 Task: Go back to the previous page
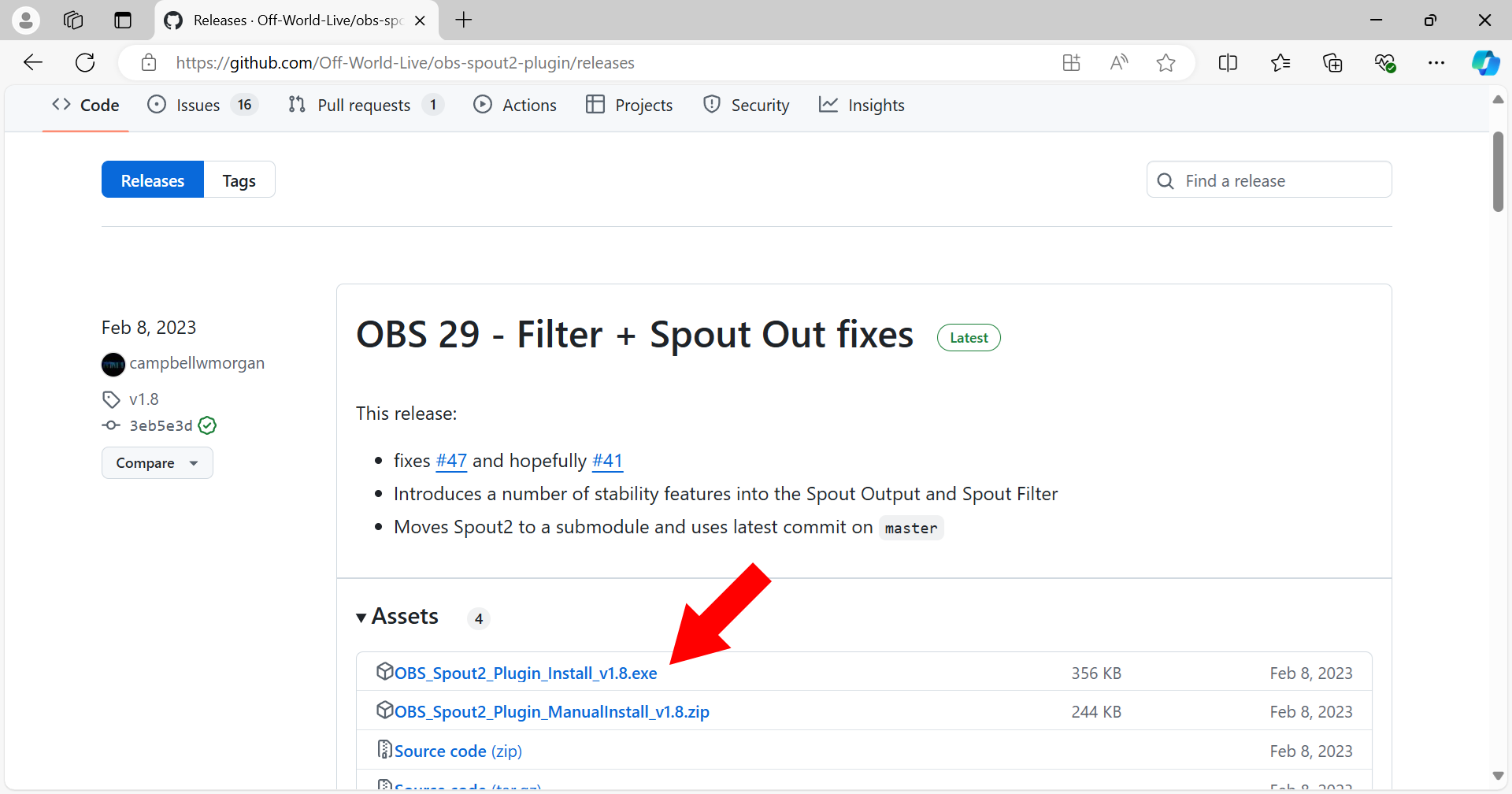click(x=33, y=63)
